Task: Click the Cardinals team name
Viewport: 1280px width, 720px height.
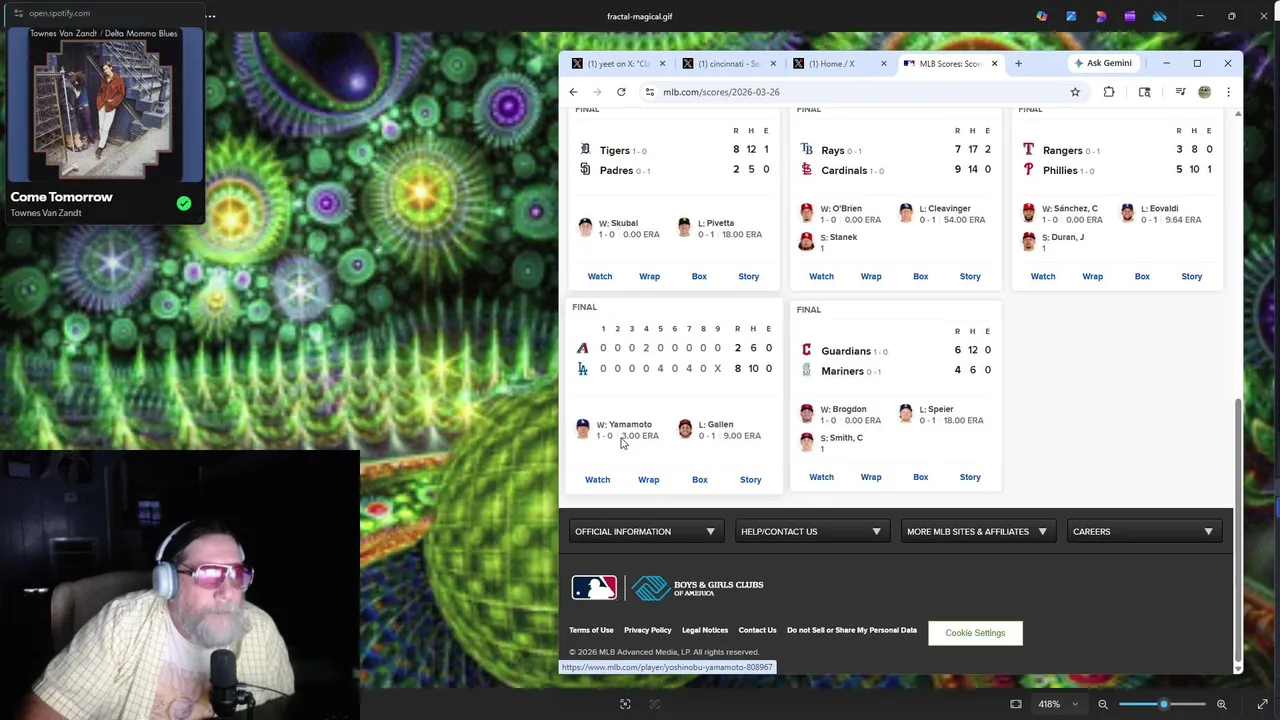Action: [x=844, y=170]
